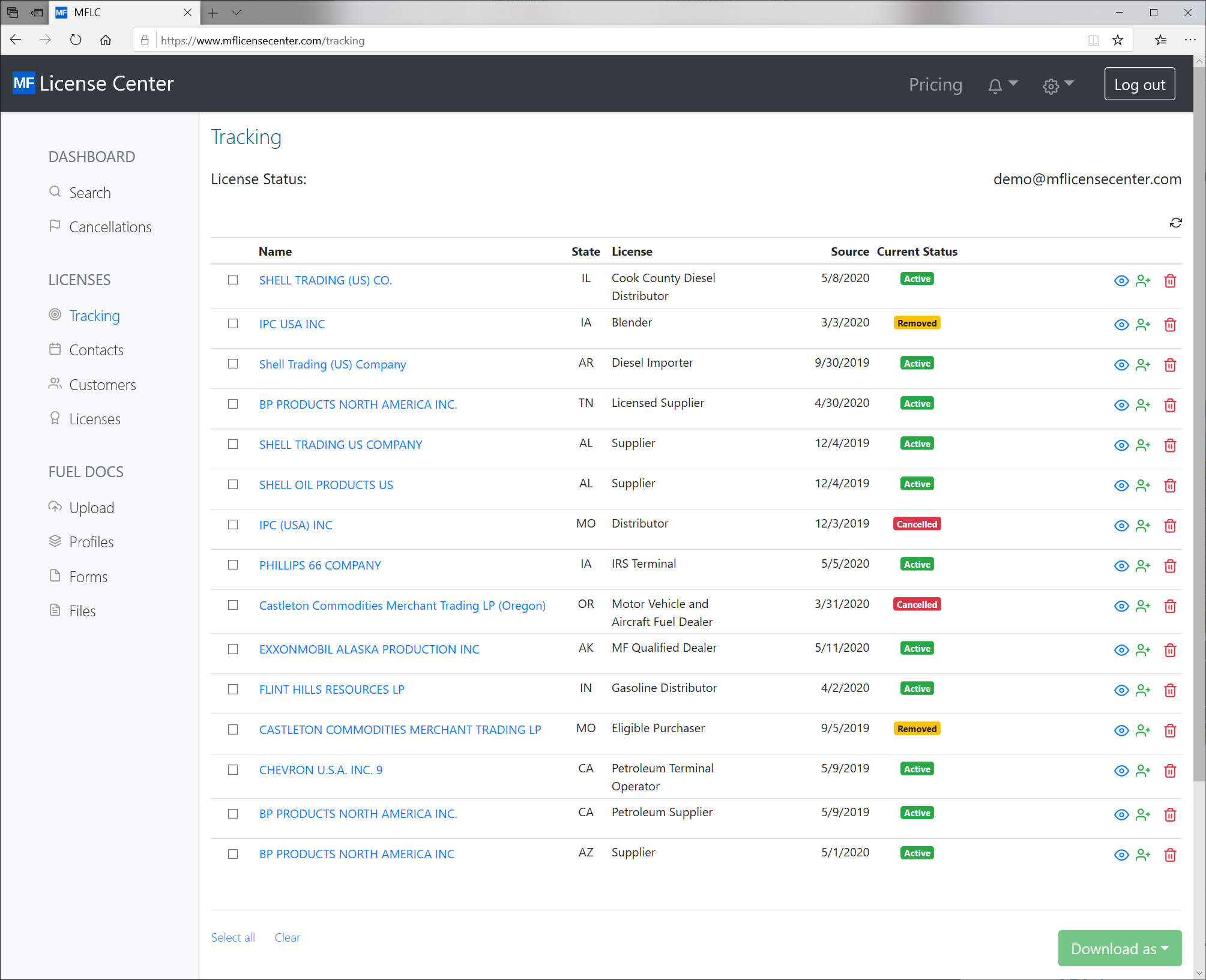Select the EXXONMOBIL ALASKA PRODUCTION INC checkbox

pos(233,649)
